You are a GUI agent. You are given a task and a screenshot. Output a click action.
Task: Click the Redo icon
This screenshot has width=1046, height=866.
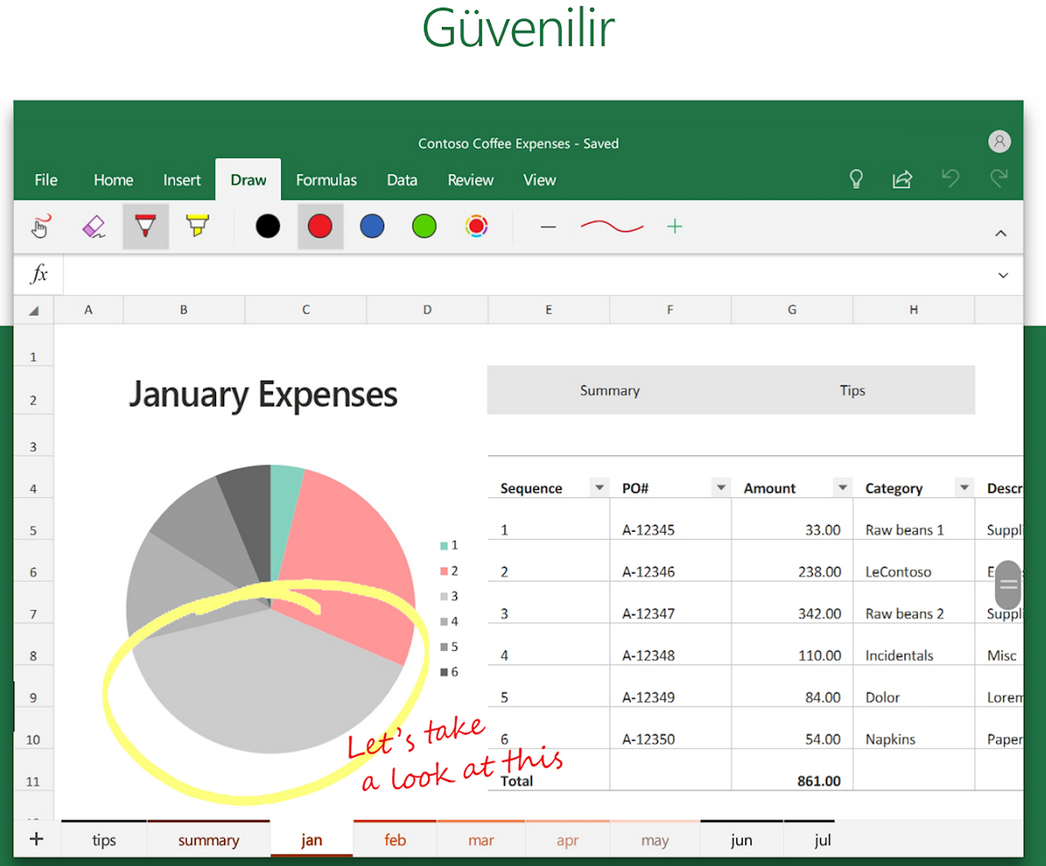[x=998, y=179]
